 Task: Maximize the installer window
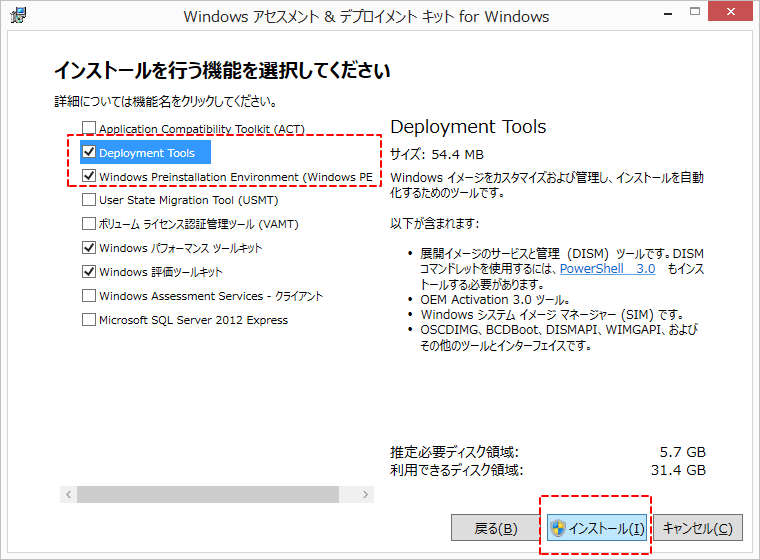pos(695,12)
